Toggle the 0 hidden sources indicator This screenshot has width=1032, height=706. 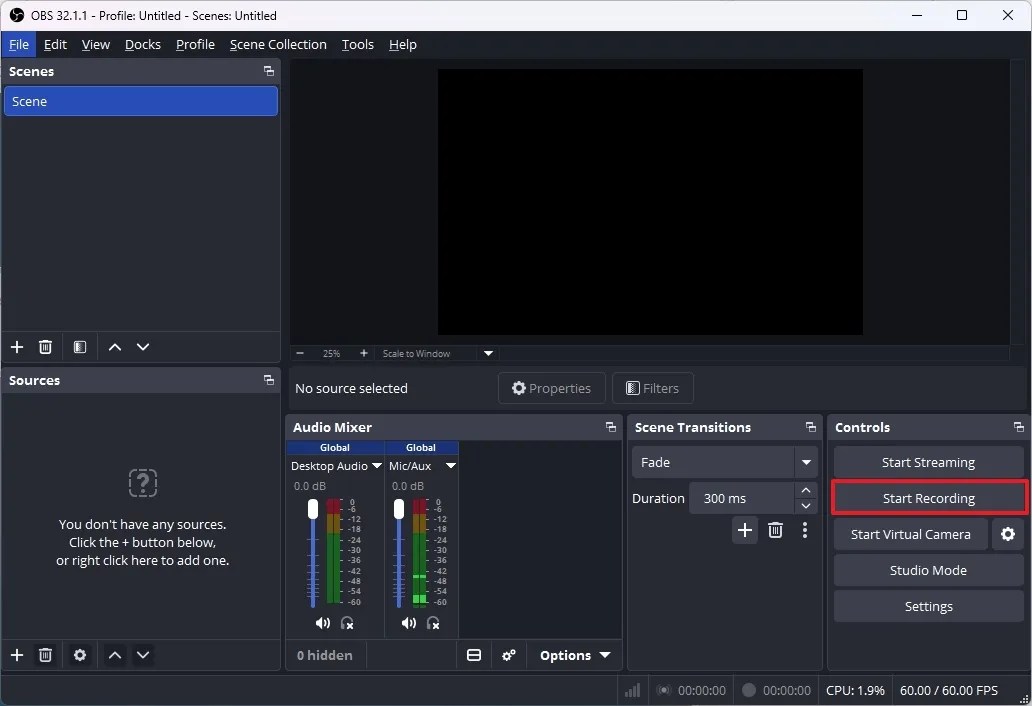[x=324, y=655]
